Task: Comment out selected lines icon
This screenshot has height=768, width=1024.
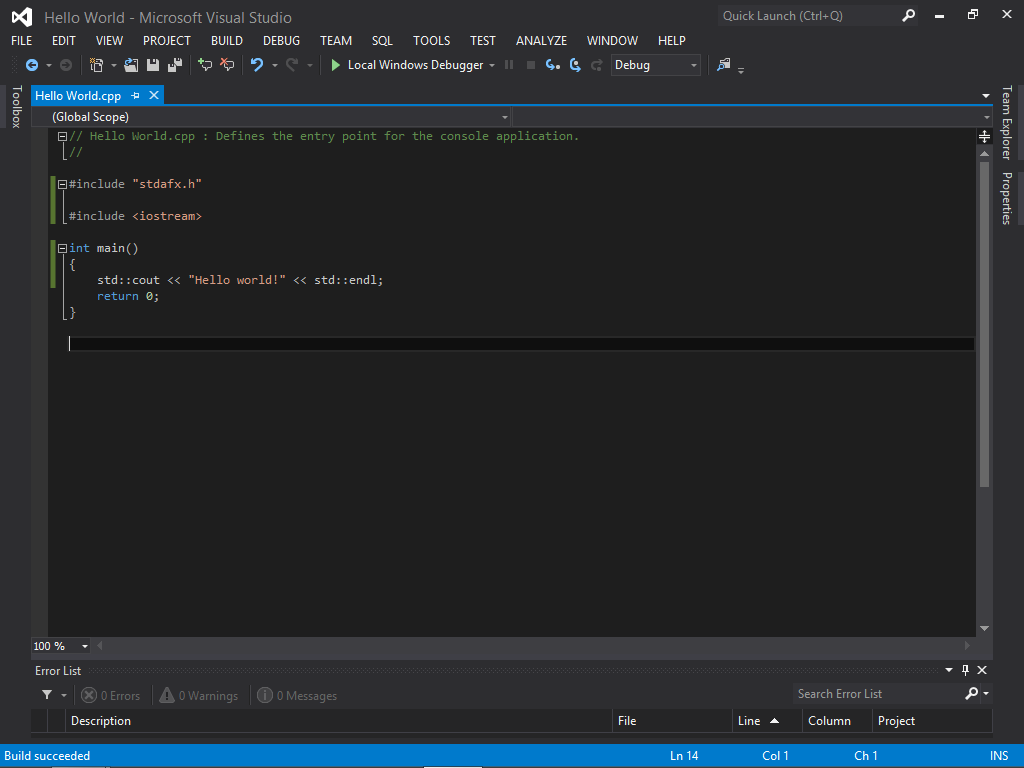Action: coord(205,65)
